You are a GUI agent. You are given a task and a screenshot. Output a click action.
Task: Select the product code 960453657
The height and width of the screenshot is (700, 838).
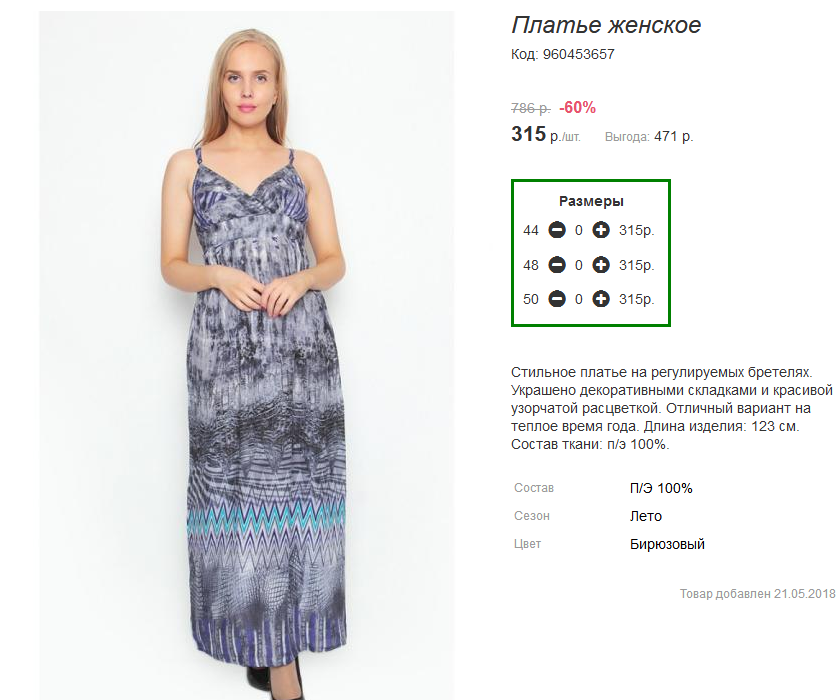click(x=578, y=54)
